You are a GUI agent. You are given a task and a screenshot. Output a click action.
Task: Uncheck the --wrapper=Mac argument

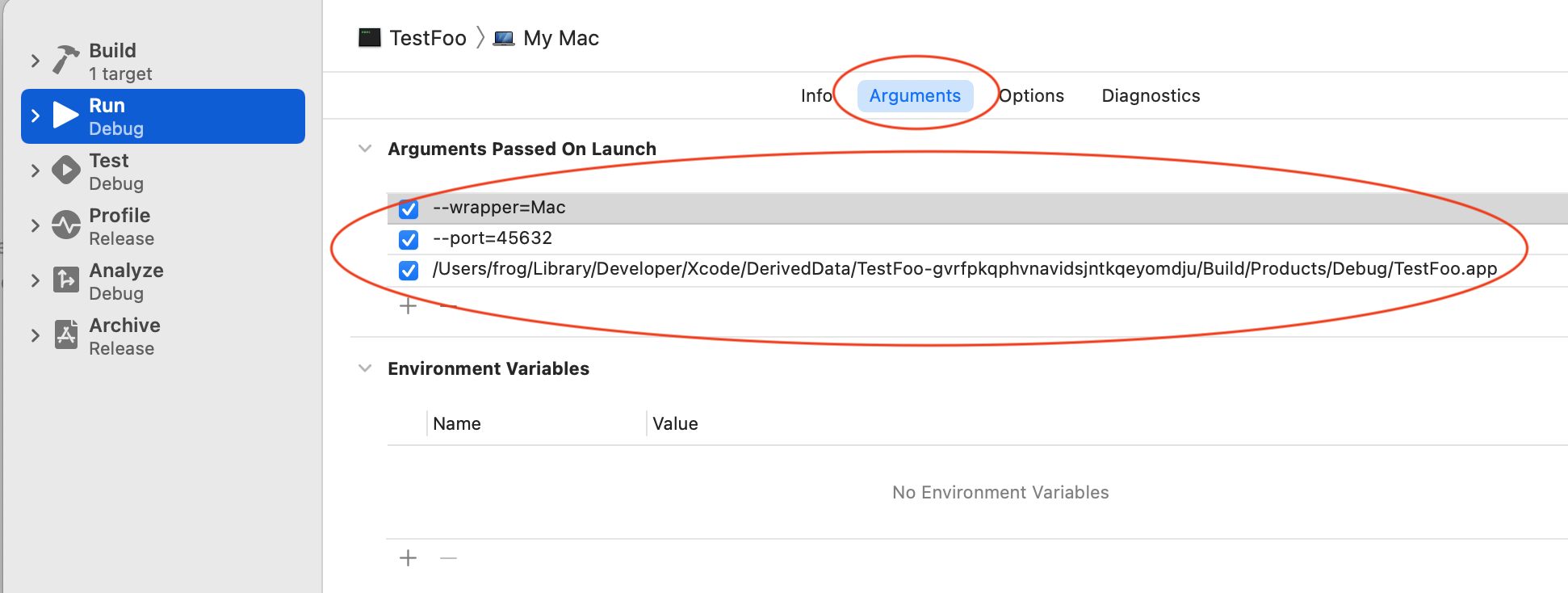point(409,209)
